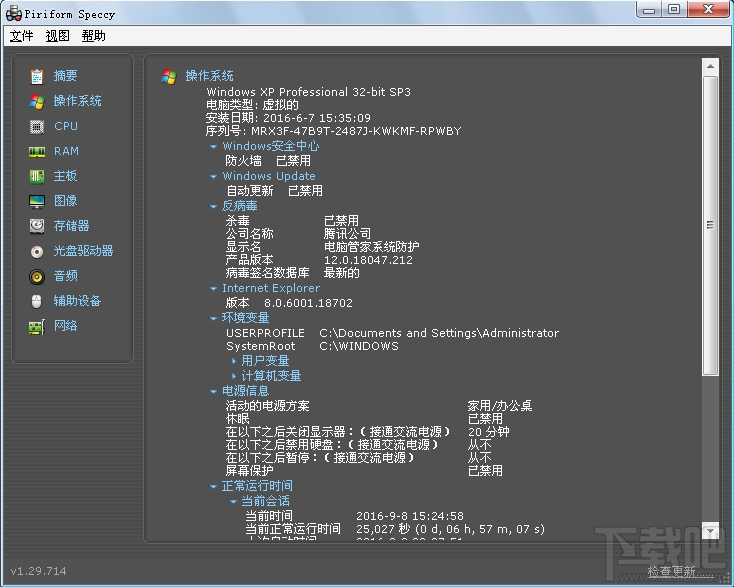The width and height of the screenshot is (734, 587).
Task: Click the 屏幕保护 row label
Action: coord(250,470)
